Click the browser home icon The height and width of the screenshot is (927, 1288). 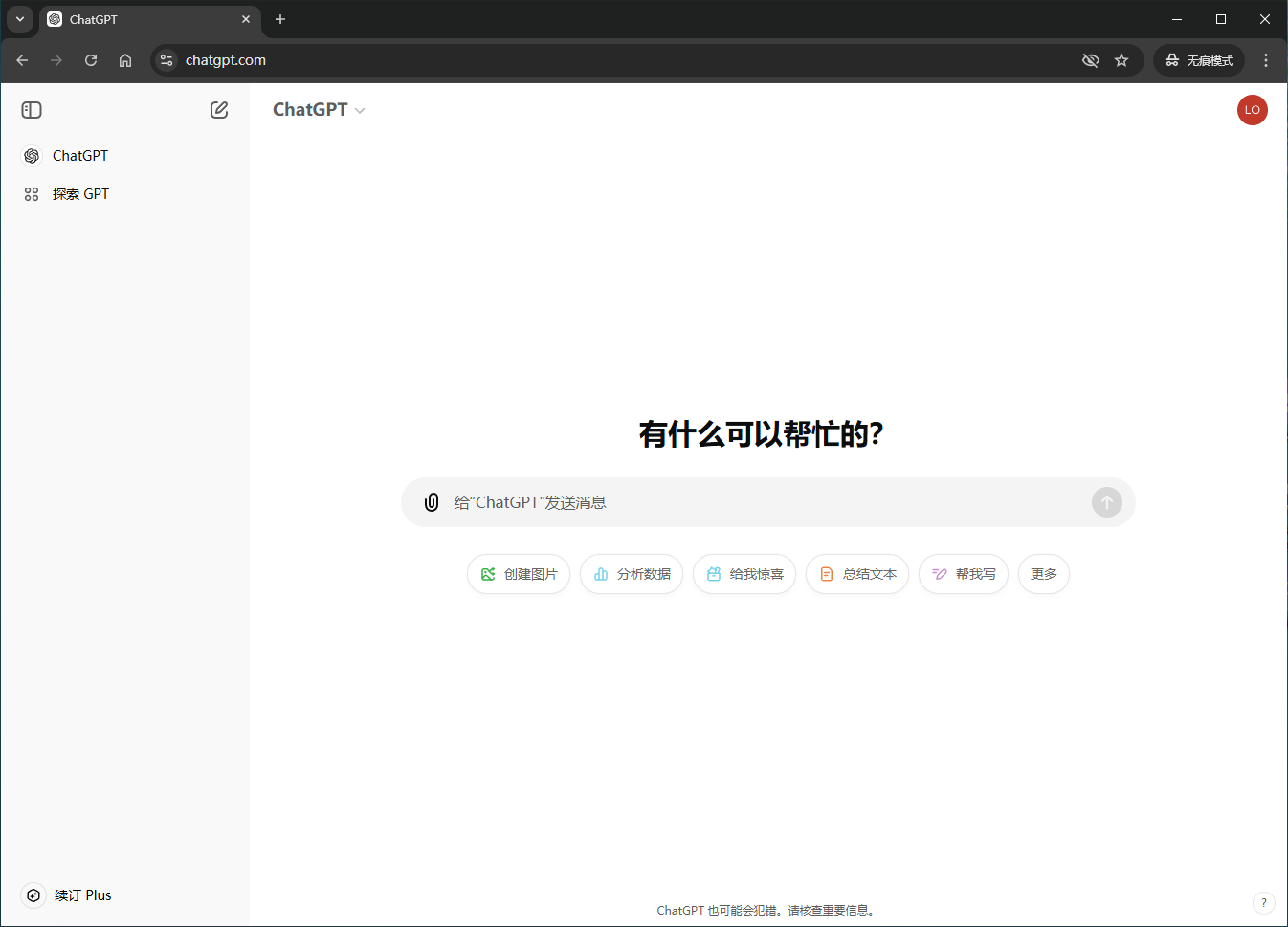[x=125, y=60]
